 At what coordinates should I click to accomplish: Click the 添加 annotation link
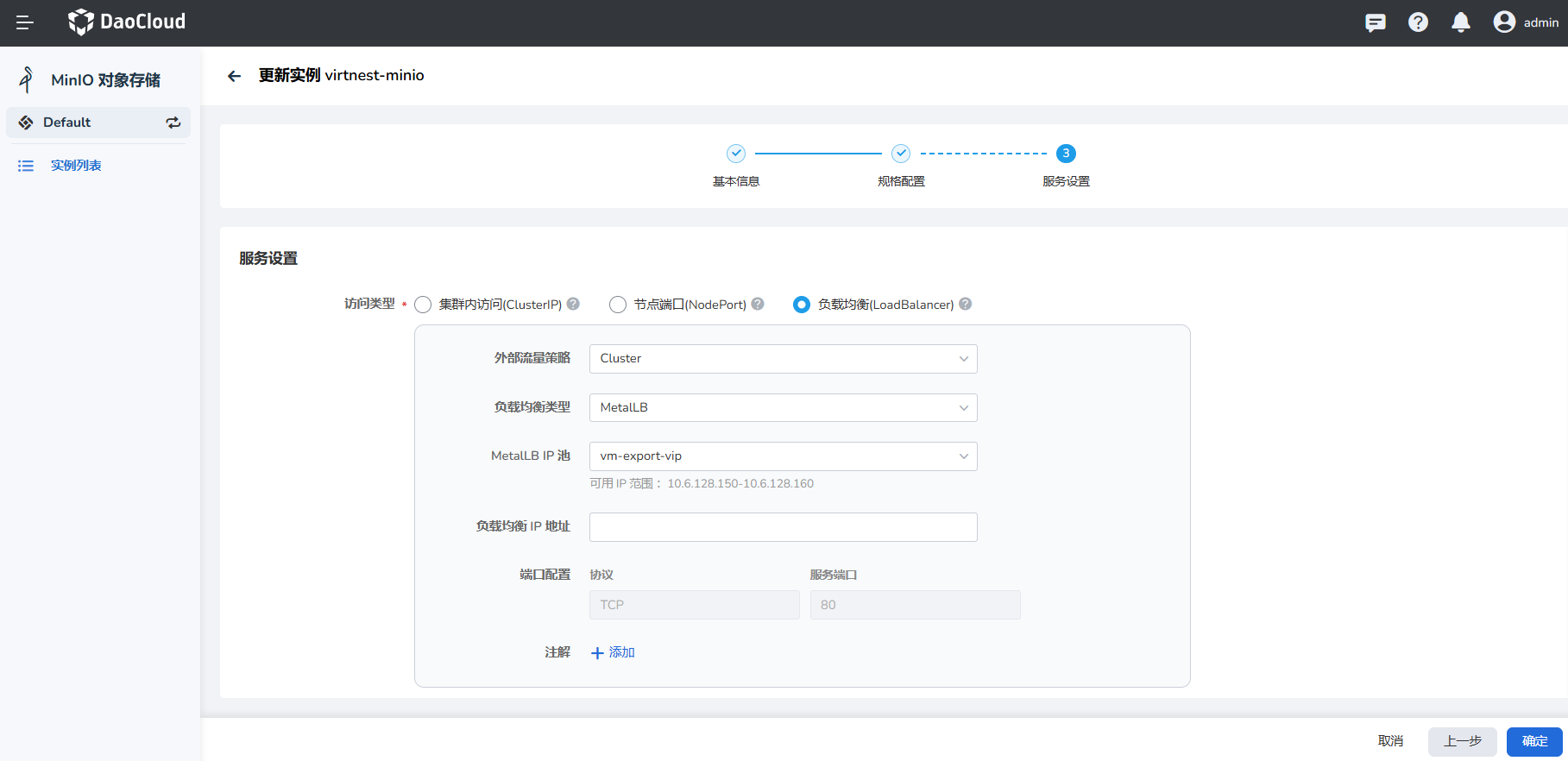(x=613, y=652)
